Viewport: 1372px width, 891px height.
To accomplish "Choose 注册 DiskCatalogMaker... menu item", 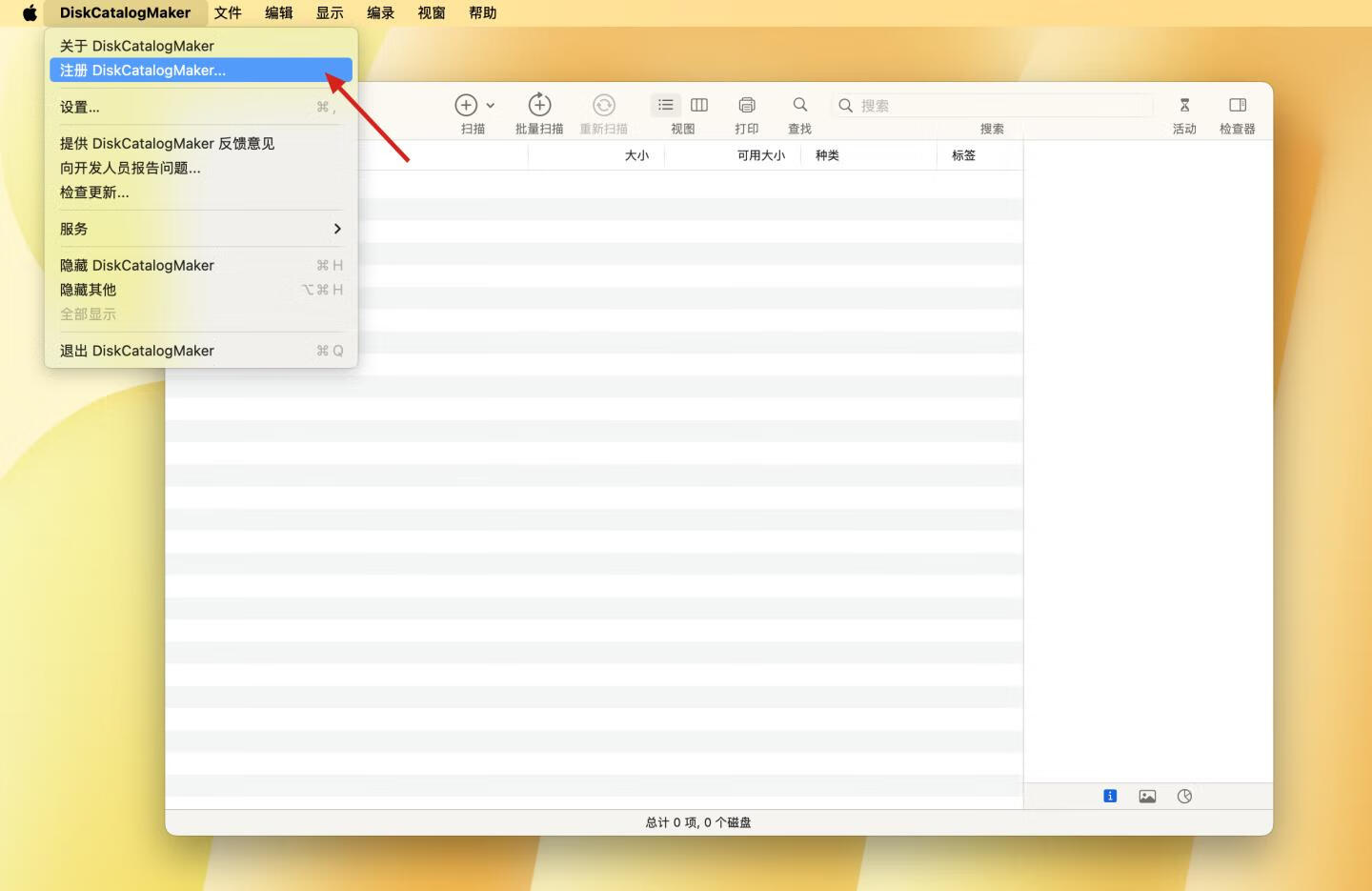I will tap(201, 71).
